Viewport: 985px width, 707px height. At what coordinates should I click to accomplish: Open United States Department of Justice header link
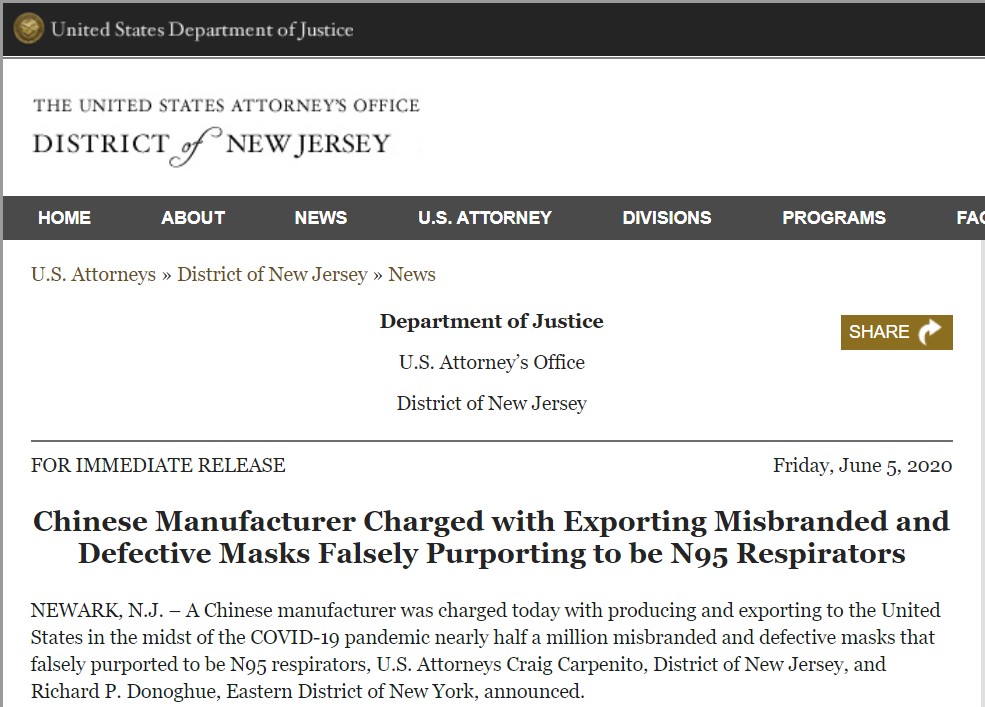(x=202, y=30)
